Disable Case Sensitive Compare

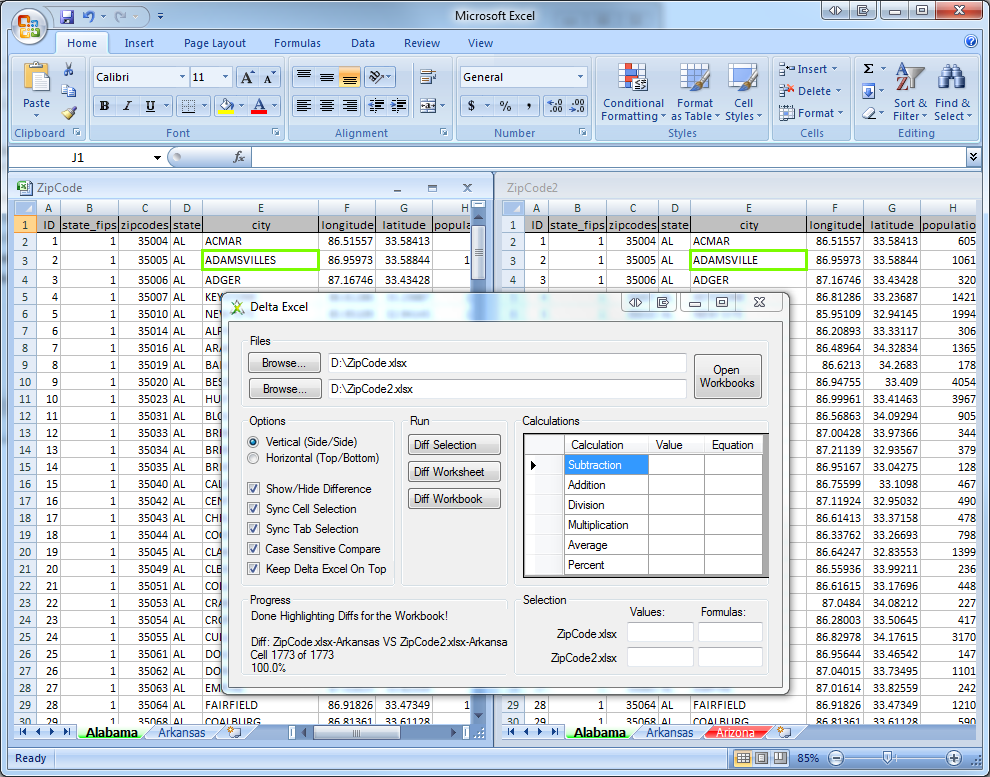click(253, 549)
